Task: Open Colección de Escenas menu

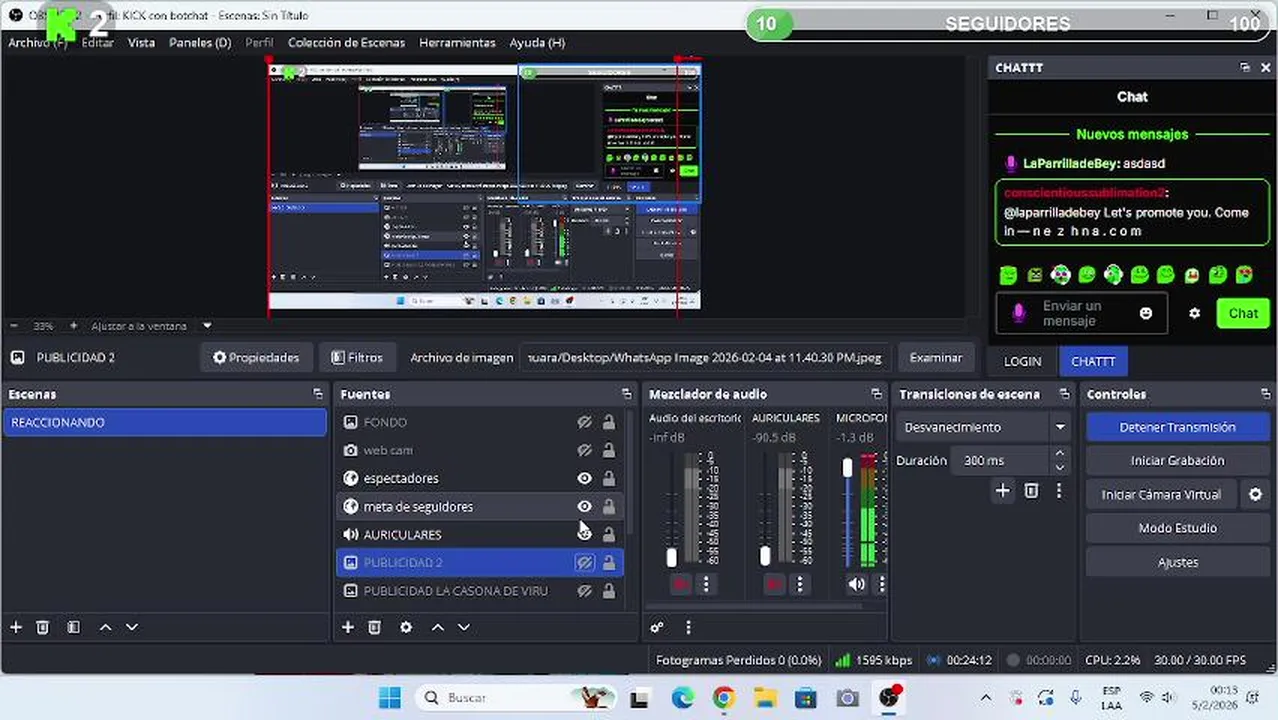Action: pos(346,43)
